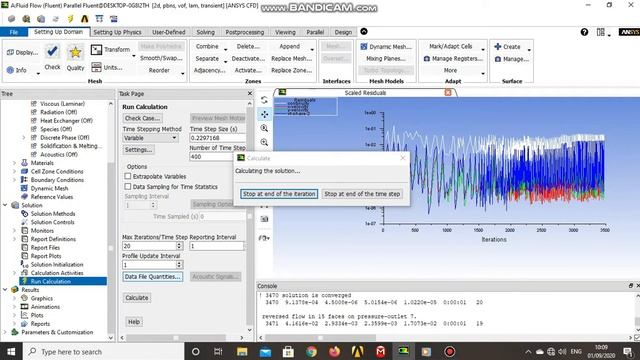
Task: Click the Windows Start button
Action: coord(11,351)
